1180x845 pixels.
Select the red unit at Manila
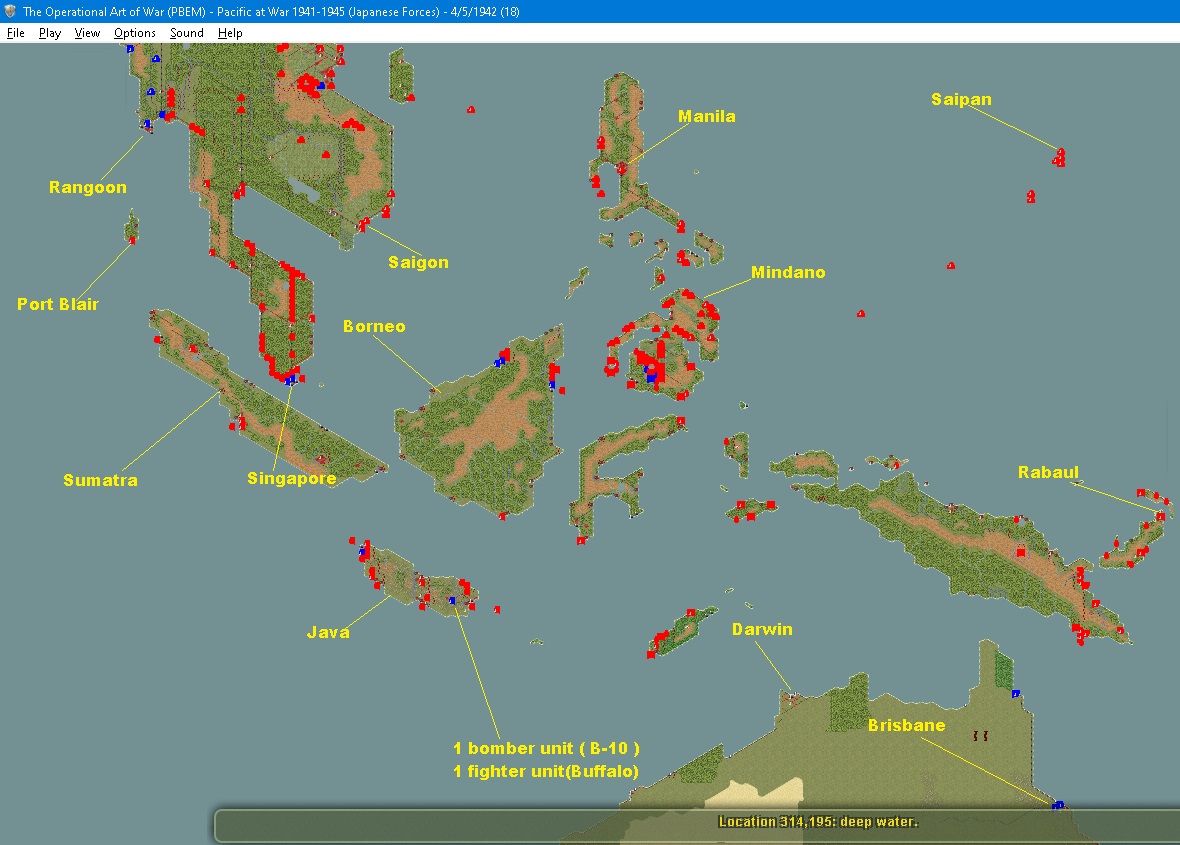click(x=622, y=169)
